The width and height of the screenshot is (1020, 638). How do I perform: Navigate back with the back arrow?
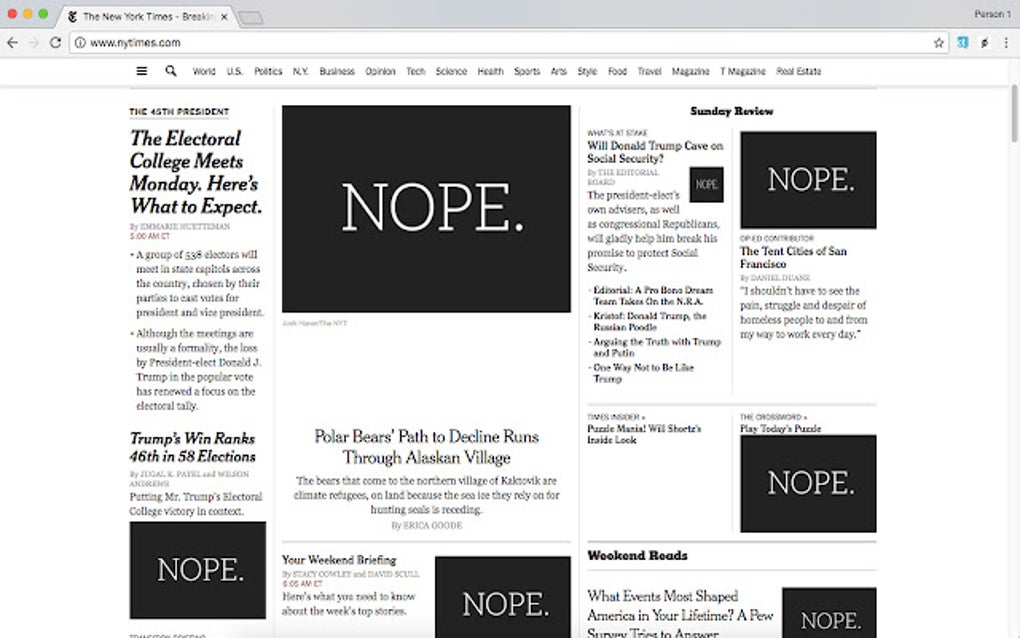11,43
